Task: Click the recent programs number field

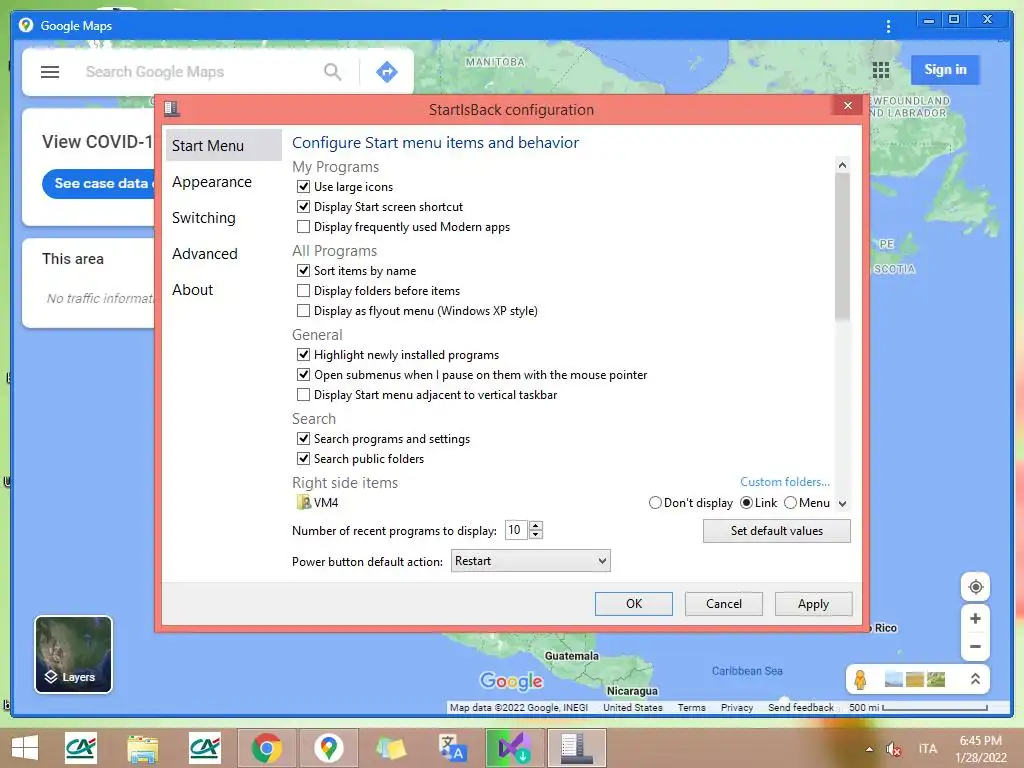Action: point(516,530)
